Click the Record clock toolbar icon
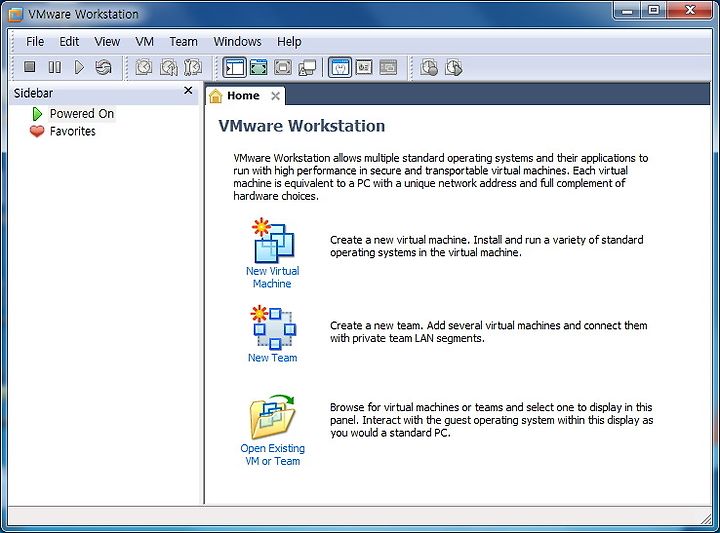Image resolution: width=720 pixels, height=533 pixels. click(429, 67)
